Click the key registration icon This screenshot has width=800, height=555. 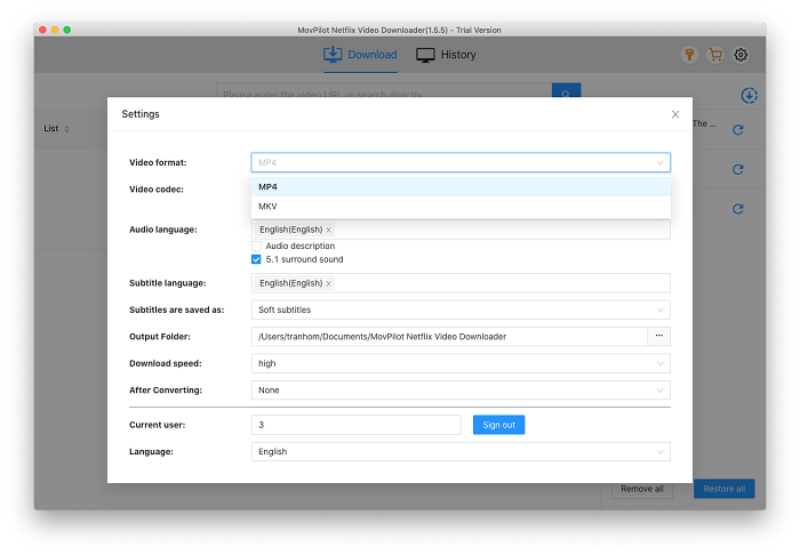(690, 55)
